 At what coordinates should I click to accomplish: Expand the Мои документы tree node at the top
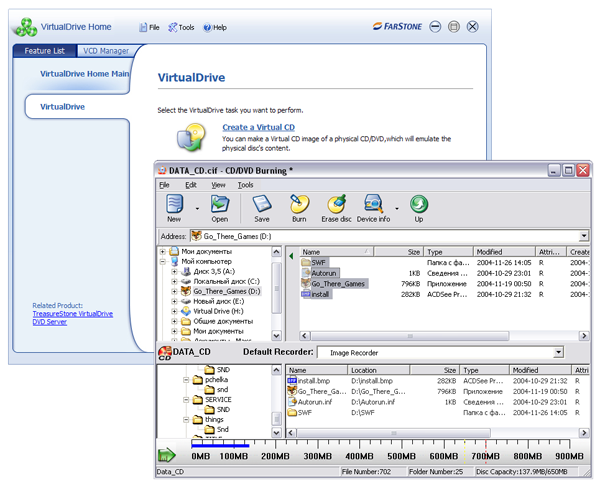pyautogui.click(x=163, y=251)
